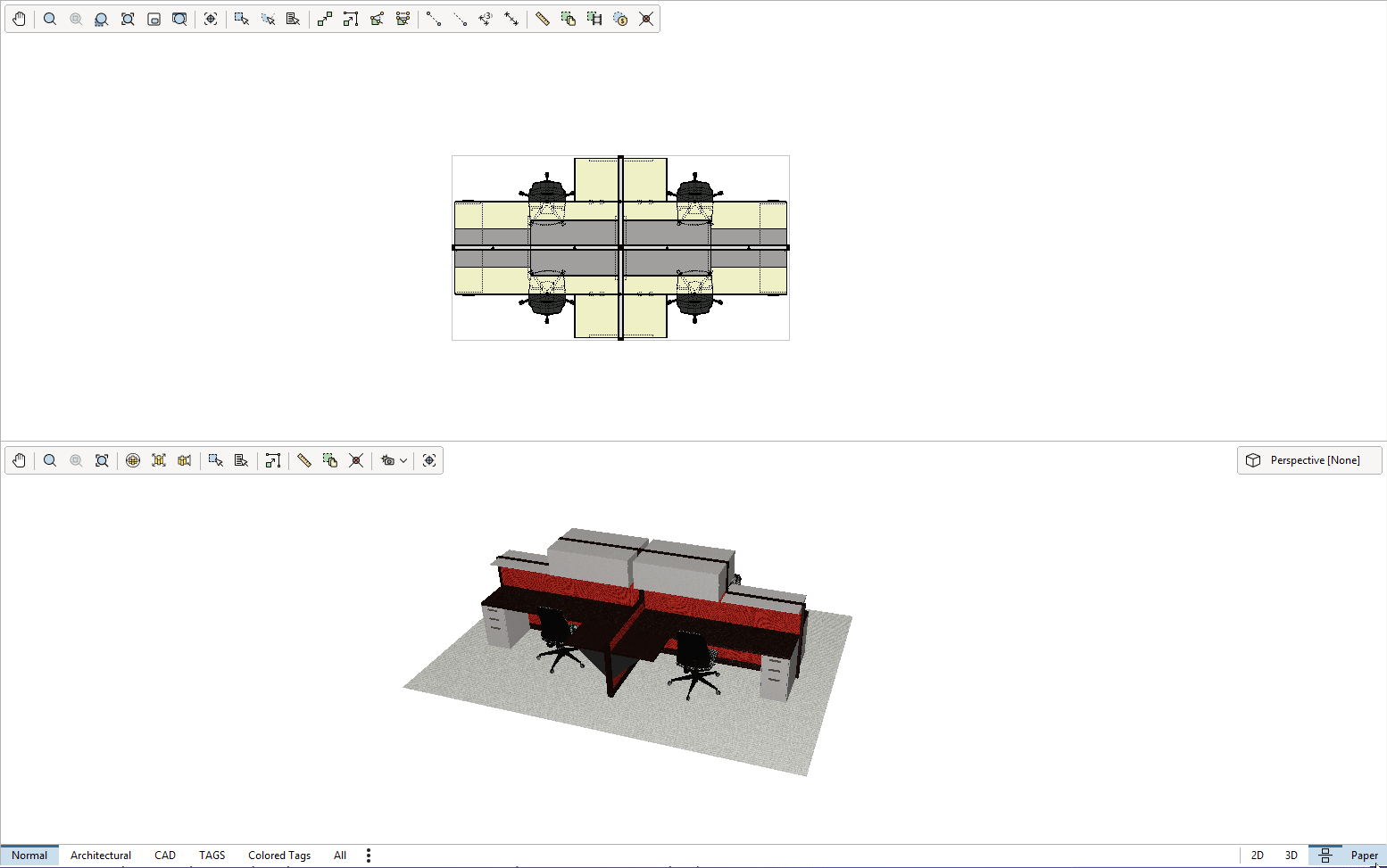1387x868 pixels.
Task: Toggle the split 2D/3D view button
Action: click(x=1325, y=856)
